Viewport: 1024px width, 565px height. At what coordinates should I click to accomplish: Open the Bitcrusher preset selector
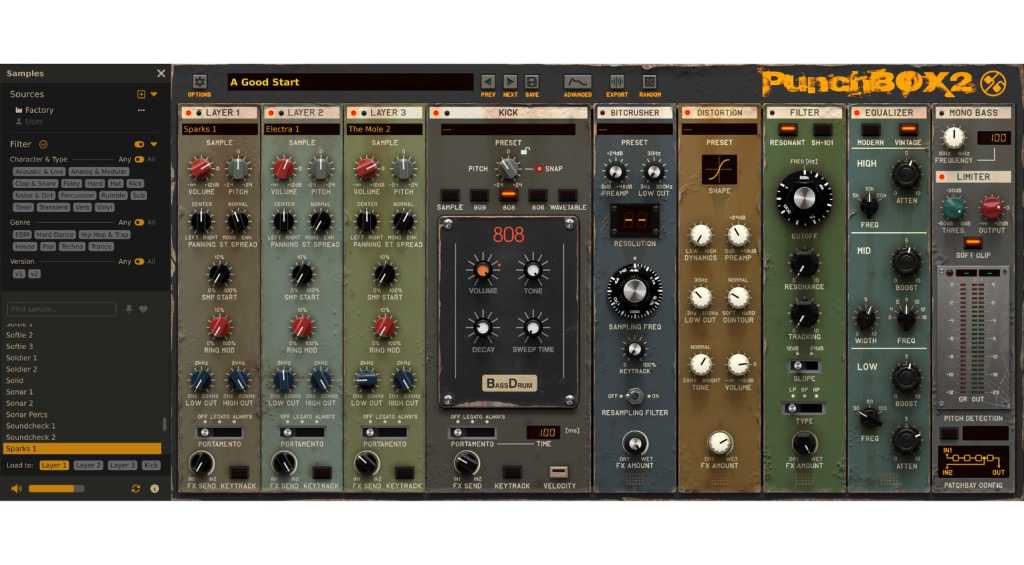point(634,129)
